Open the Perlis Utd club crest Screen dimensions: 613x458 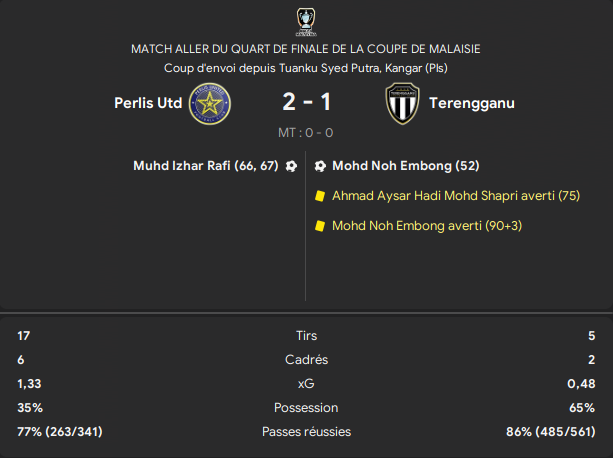click(x=210, y=104)
